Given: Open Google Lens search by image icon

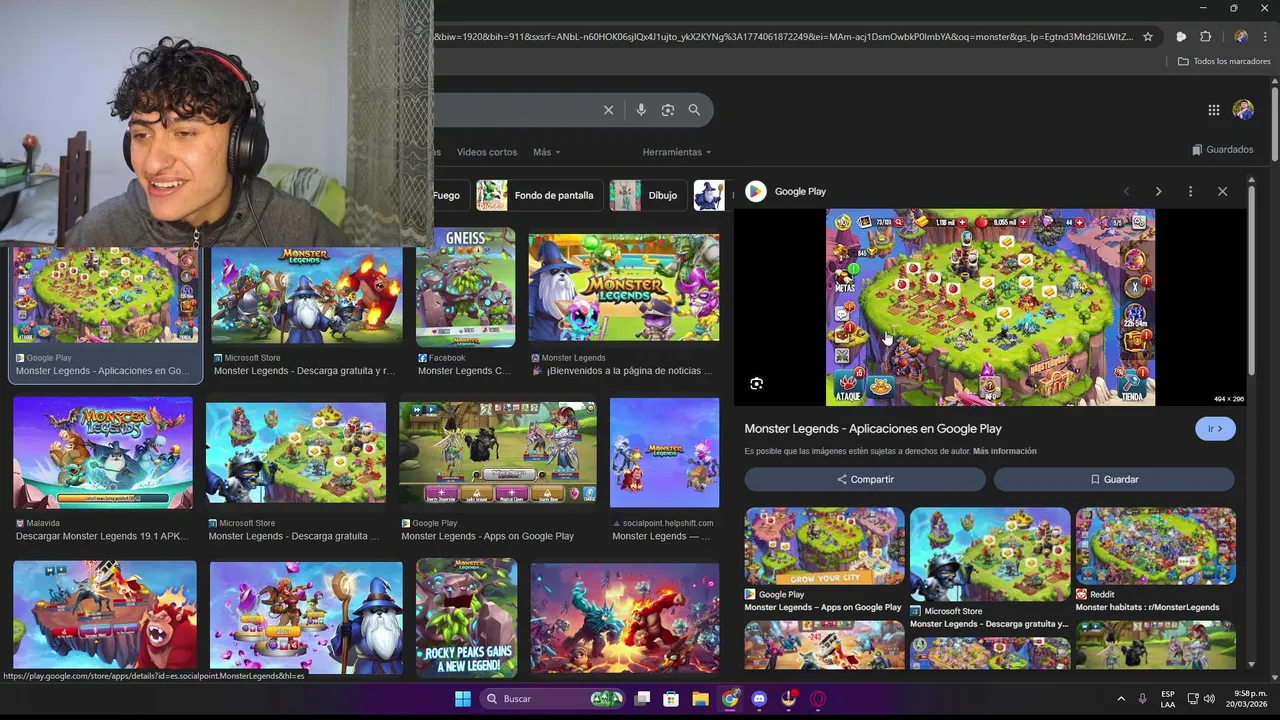Looking at the screenshot, I should (x=668, y=110).
